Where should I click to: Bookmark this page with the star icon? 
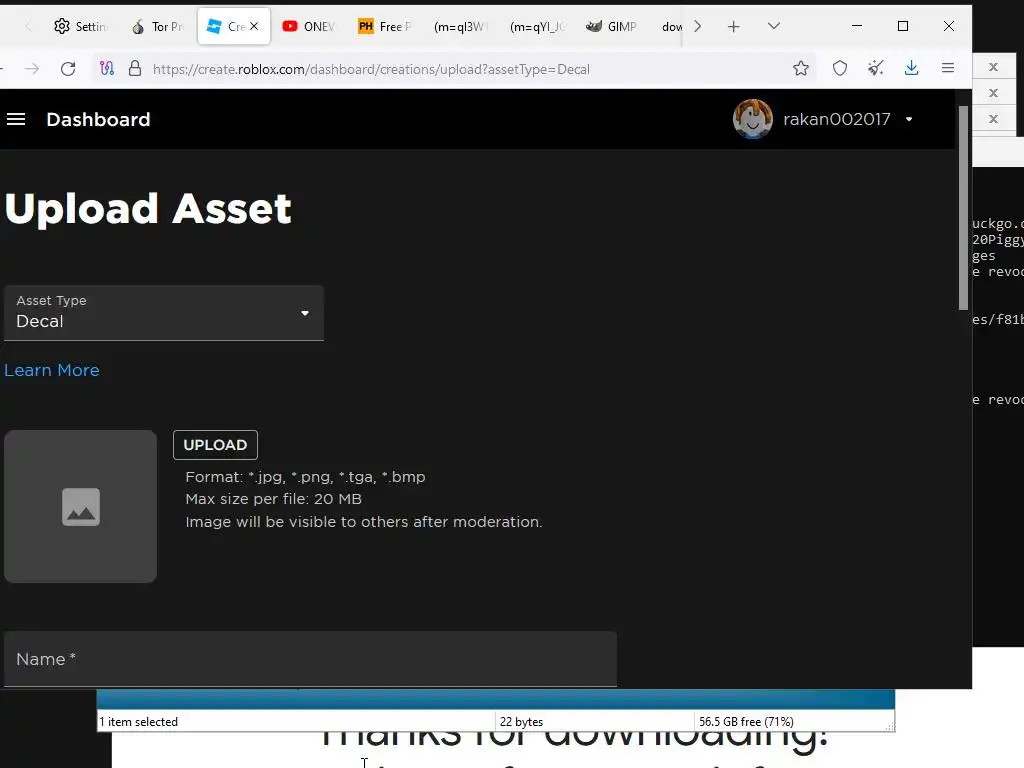click(801, 69)
